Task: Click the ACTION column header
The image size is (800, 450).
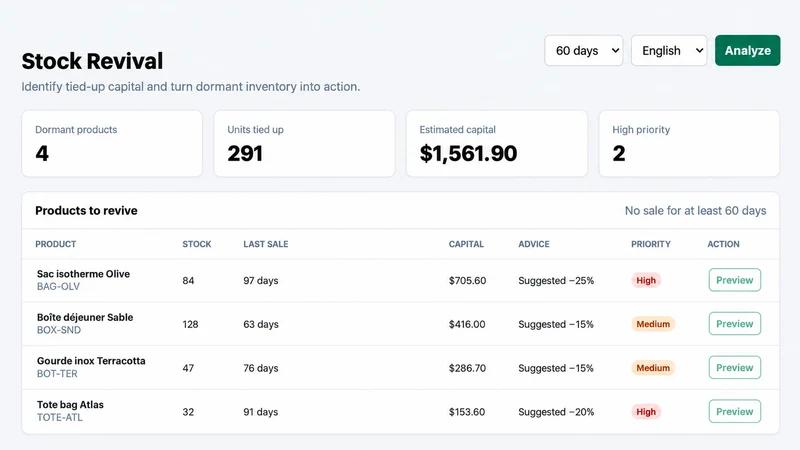Action: (723, 244)
